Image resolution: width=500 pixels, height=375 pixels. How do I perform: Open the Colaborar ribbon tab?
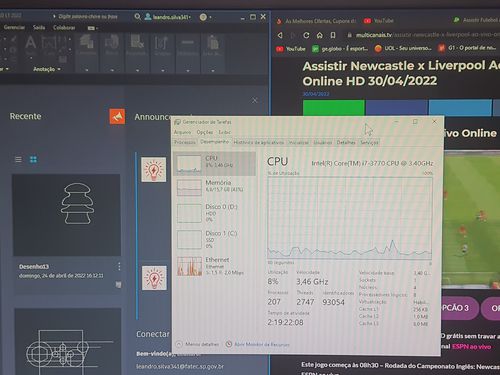(x=64, y=28)
